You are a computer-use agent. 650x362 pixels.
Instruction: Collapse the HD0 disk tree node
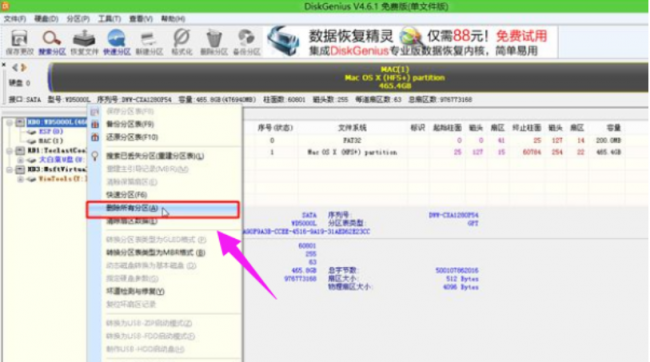[x=9, y=122]
